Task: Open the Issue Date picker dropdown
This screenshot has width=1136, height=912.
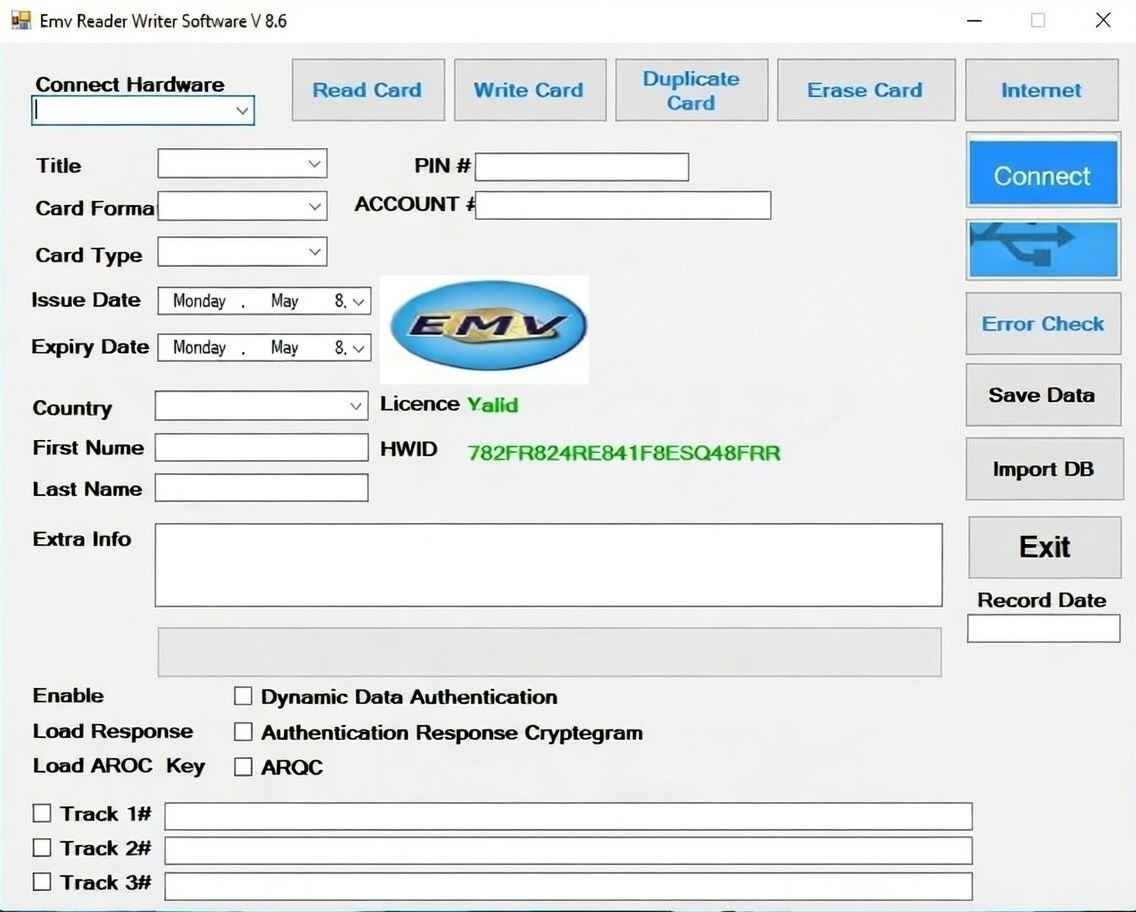Action: point(360,300)
